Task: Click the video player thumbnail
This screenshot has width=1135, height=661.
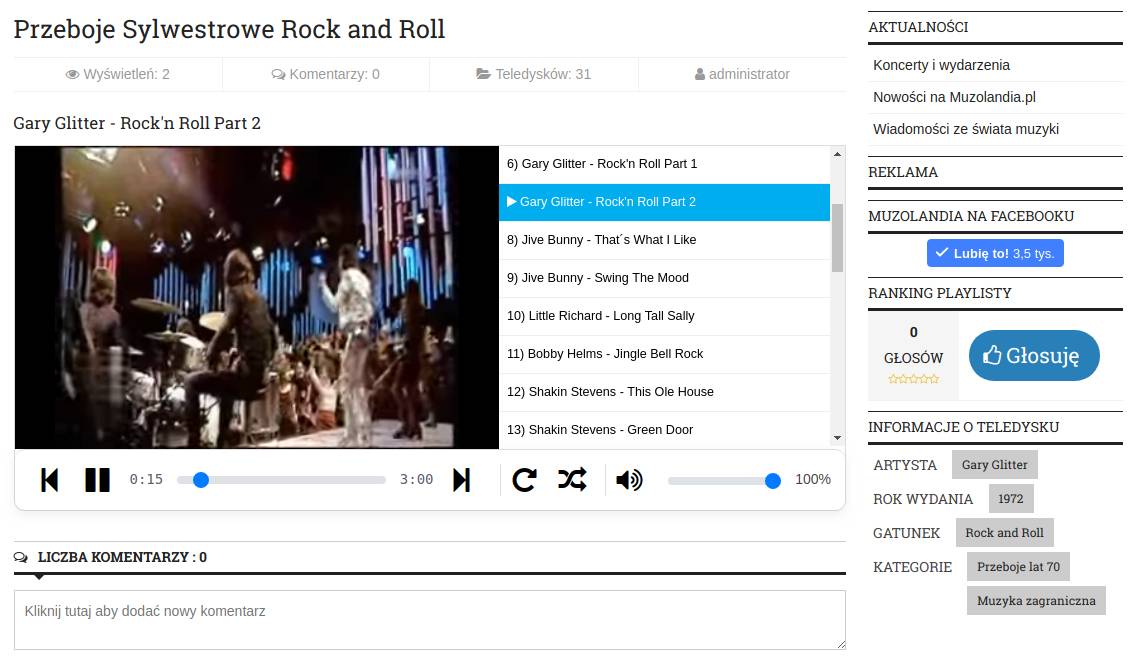Action: coord(256,297)
